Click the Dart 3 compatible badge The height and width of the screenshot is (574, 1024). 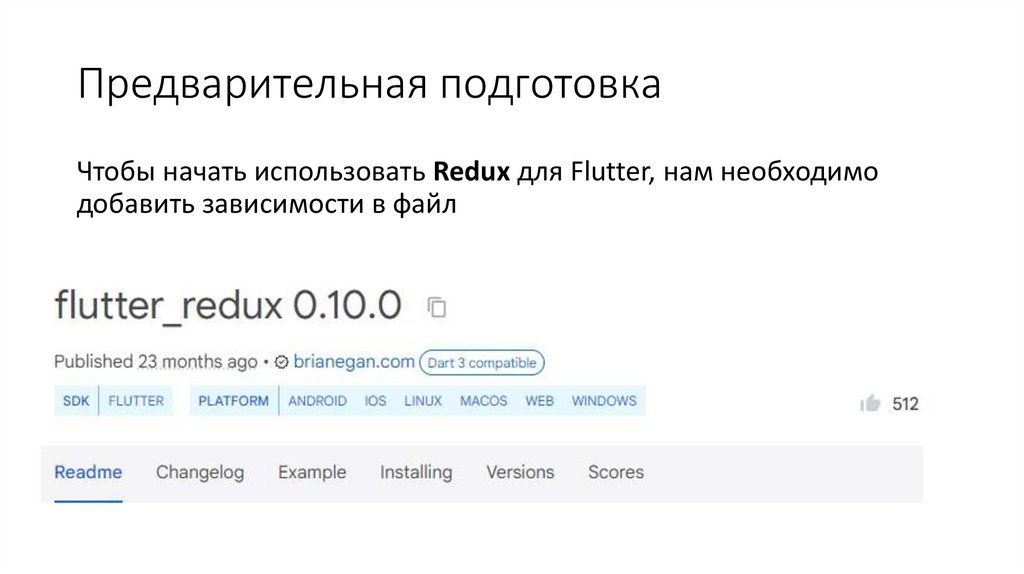coord(482,362)
